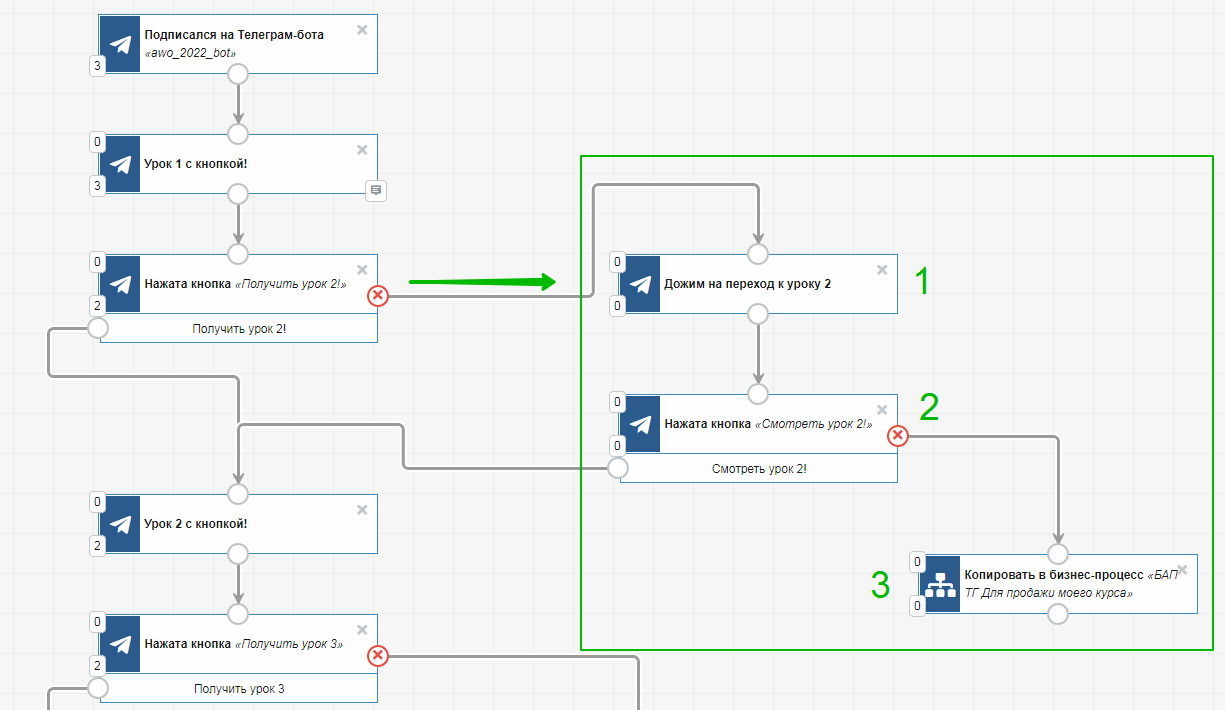Click the red X connector on «Получить урок 2!» block

click(x=378, y=295)
